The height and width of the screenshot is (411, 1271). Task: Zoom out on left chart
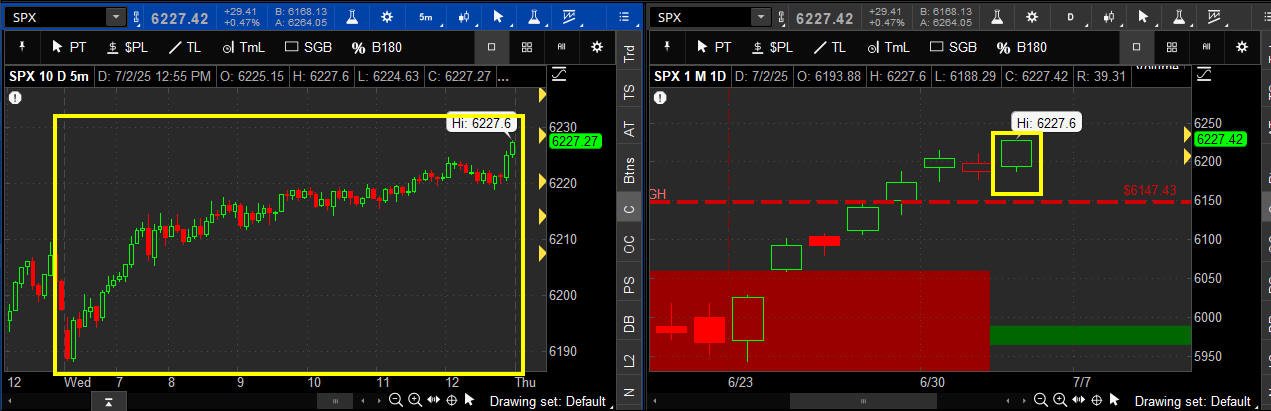(x=397, y=400)
